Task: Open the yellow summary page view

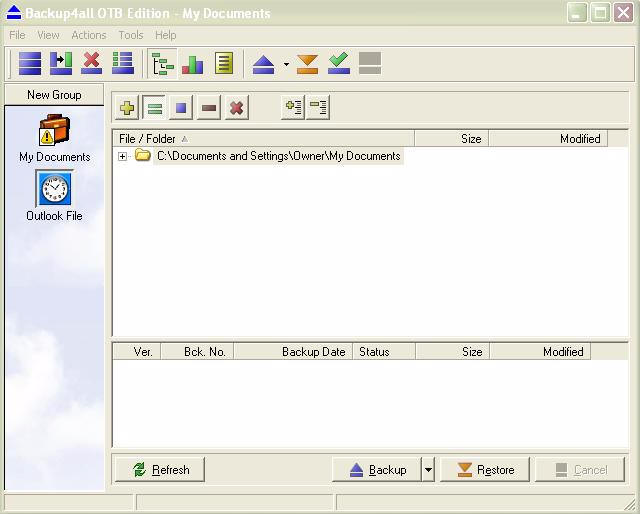Action: point(224,63)
